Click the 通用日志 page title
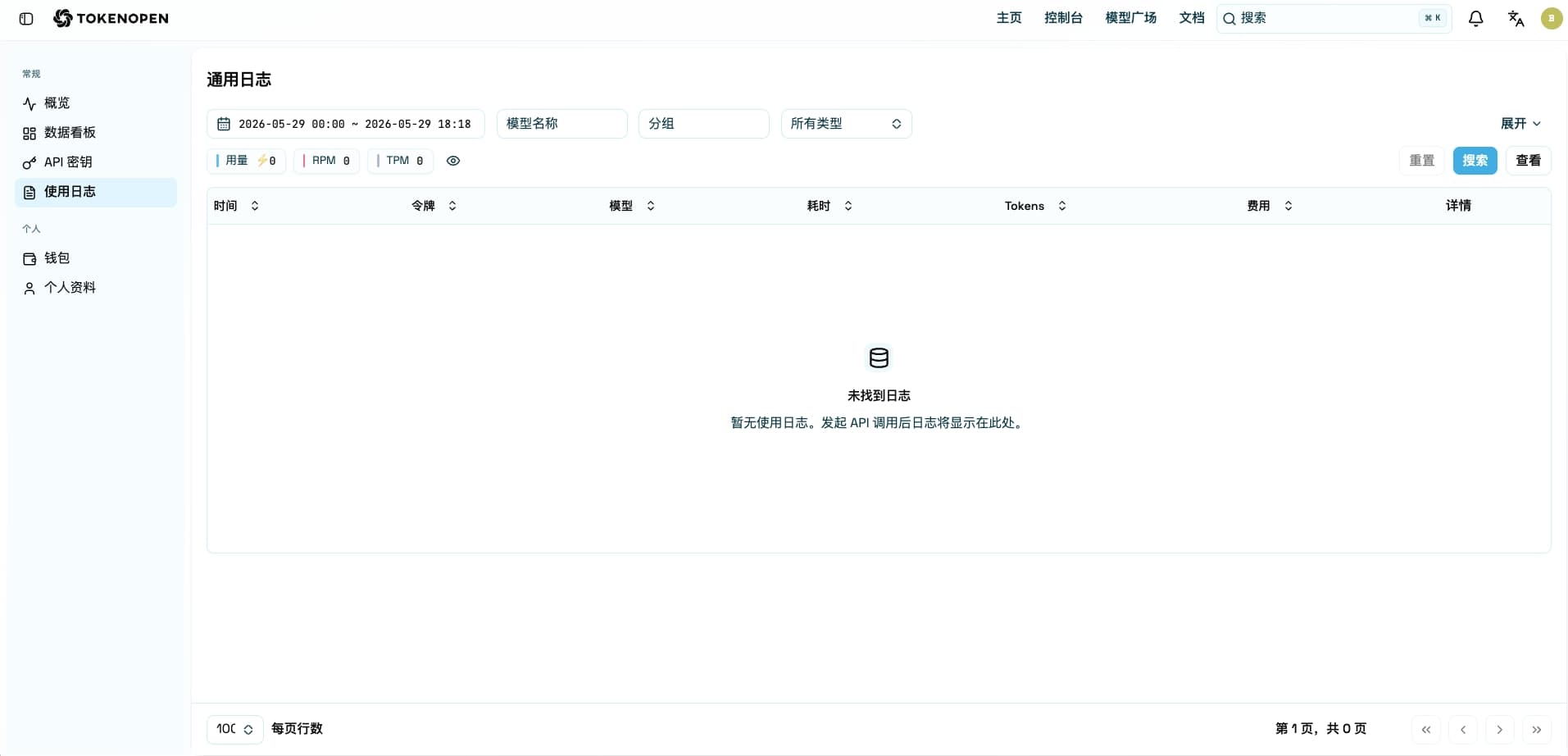The image size is (1568, 756). [239, 80]
